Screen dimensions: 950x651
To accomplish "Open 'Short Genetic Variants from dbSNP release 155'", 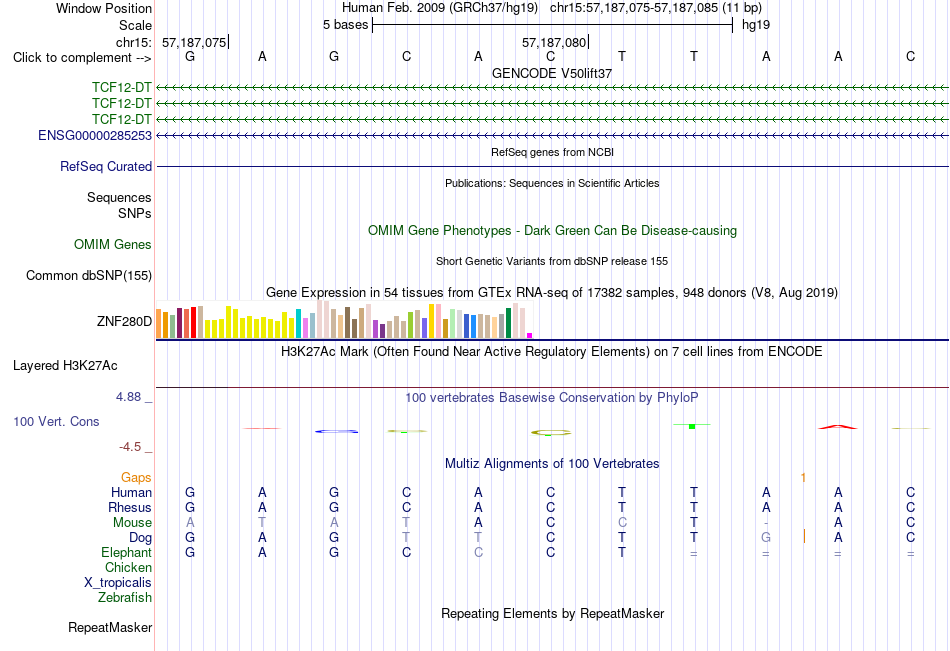I will [x=552, y=261].
